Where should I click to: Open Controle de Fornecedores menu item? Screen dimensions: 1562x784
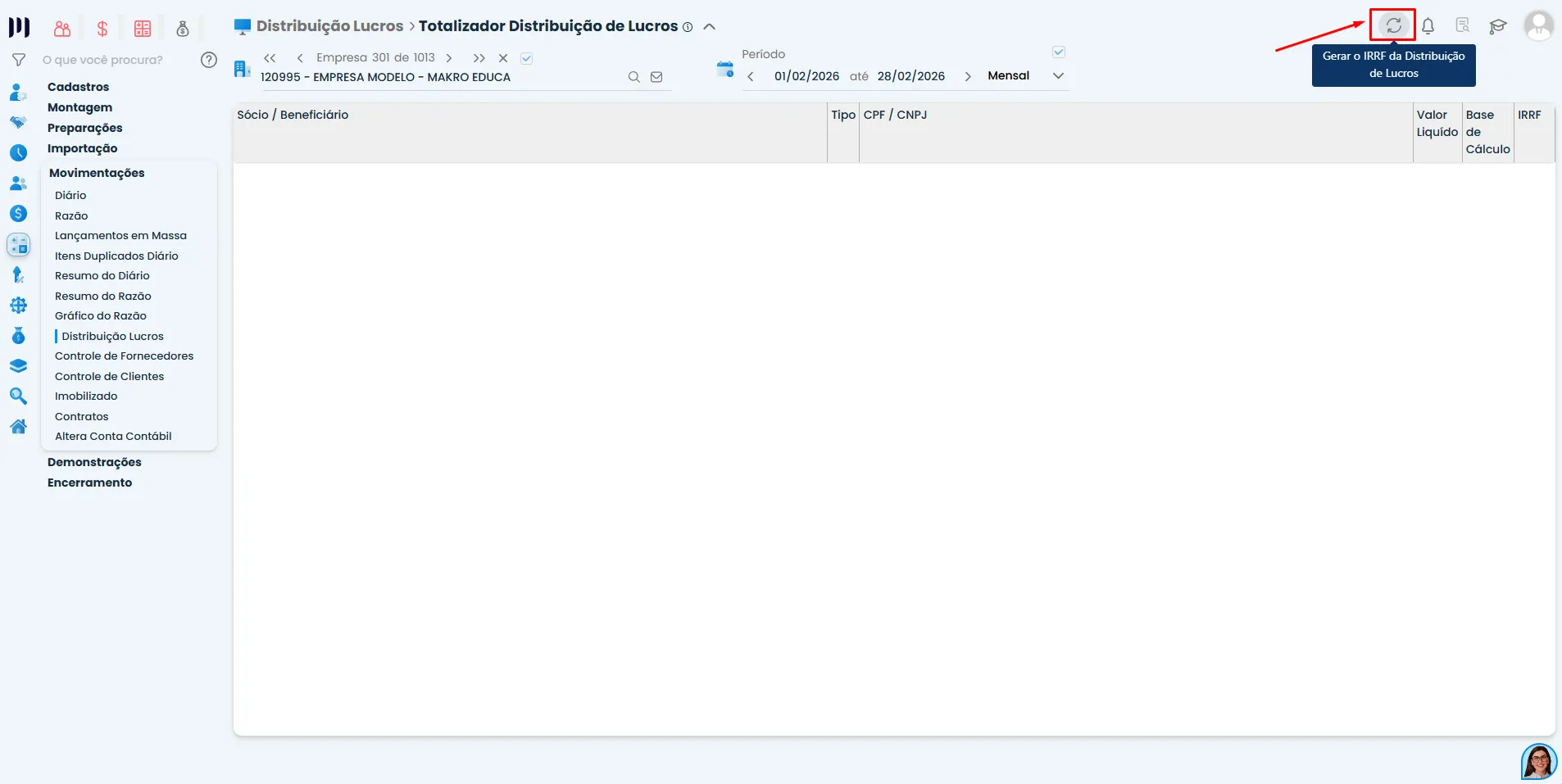click(x=125, y=356)
